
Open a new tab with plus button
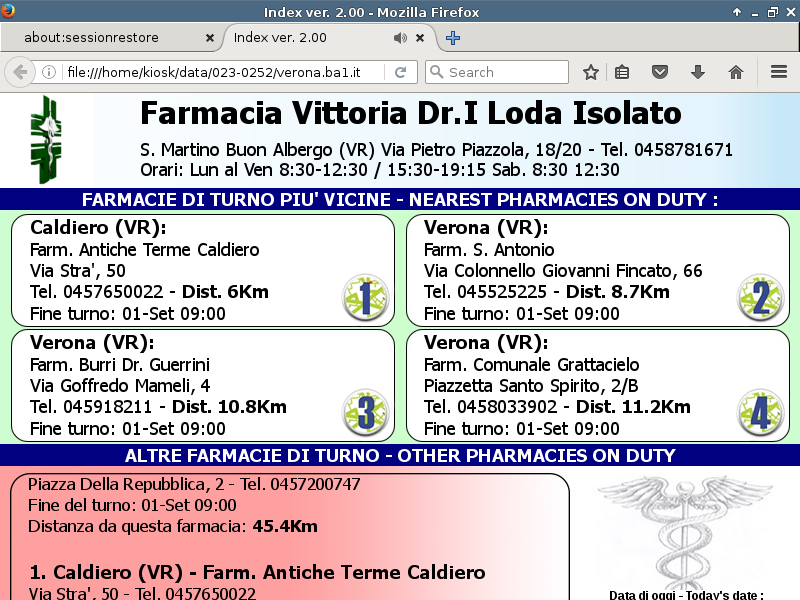coord(453,38)
